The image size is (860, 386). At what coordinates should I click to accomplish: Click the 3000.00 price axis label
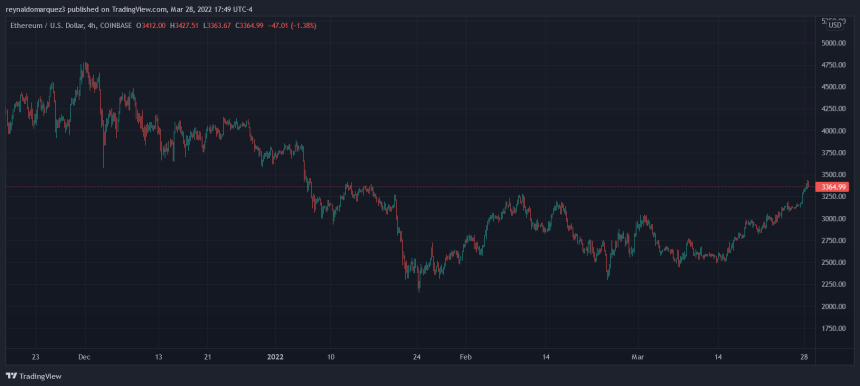tap(833, 218)
